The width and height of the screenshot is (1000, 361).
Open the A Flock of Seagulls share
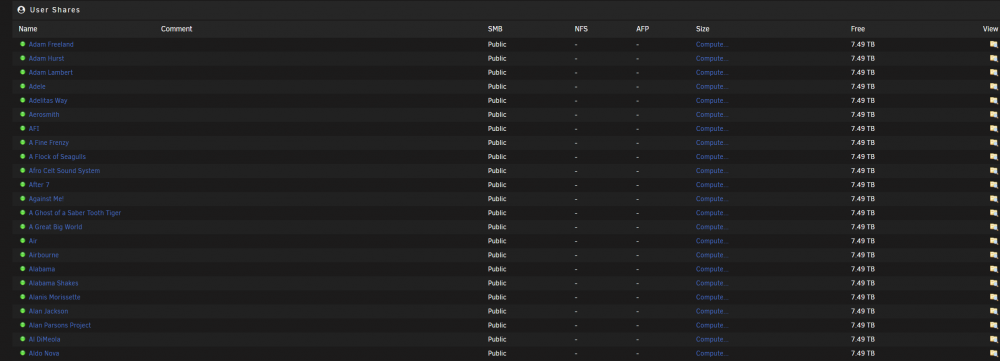(57, 157)
